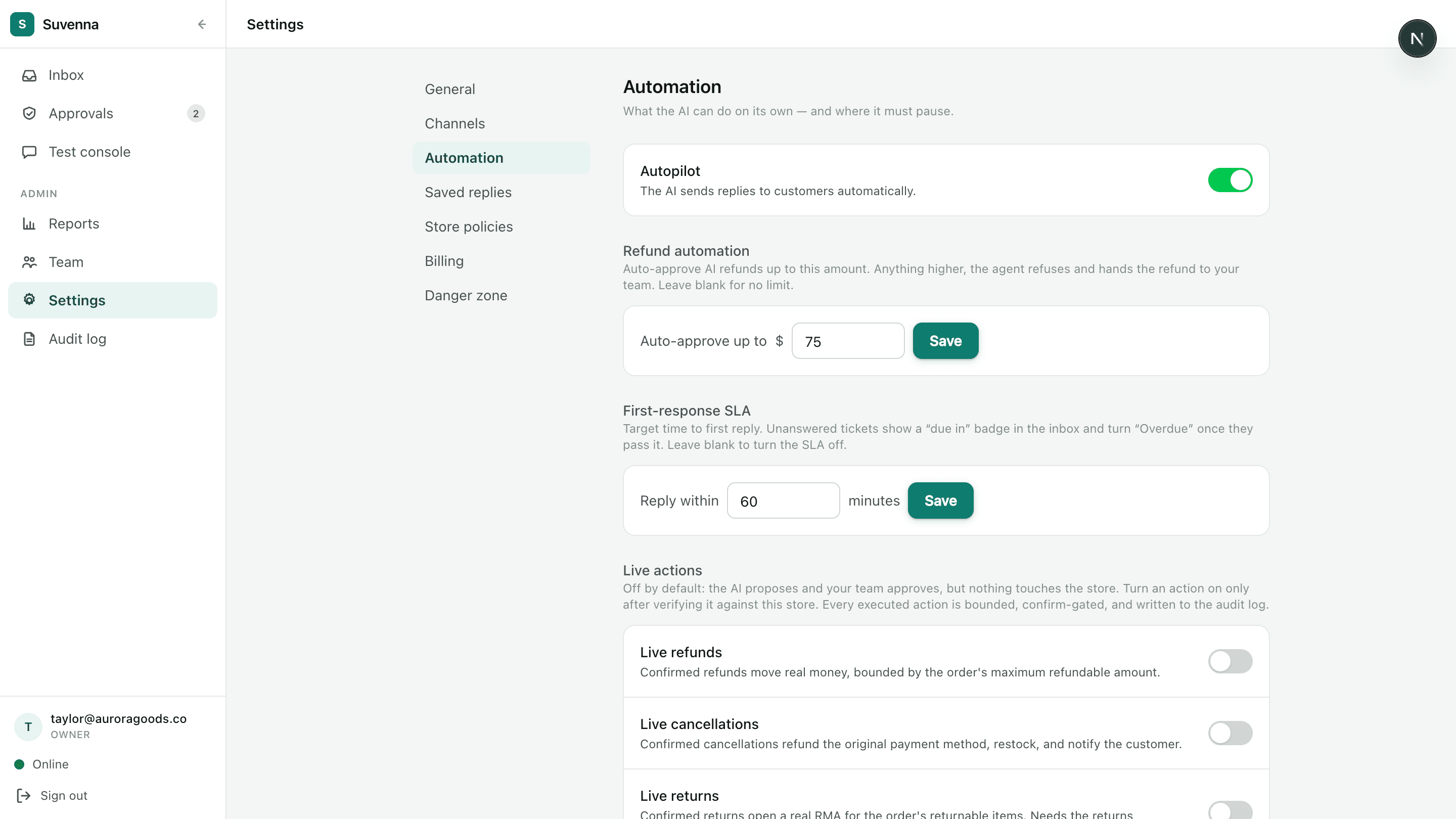Click the Sign out link
This screenshot has height=819, width=1456.
point(64,796)
